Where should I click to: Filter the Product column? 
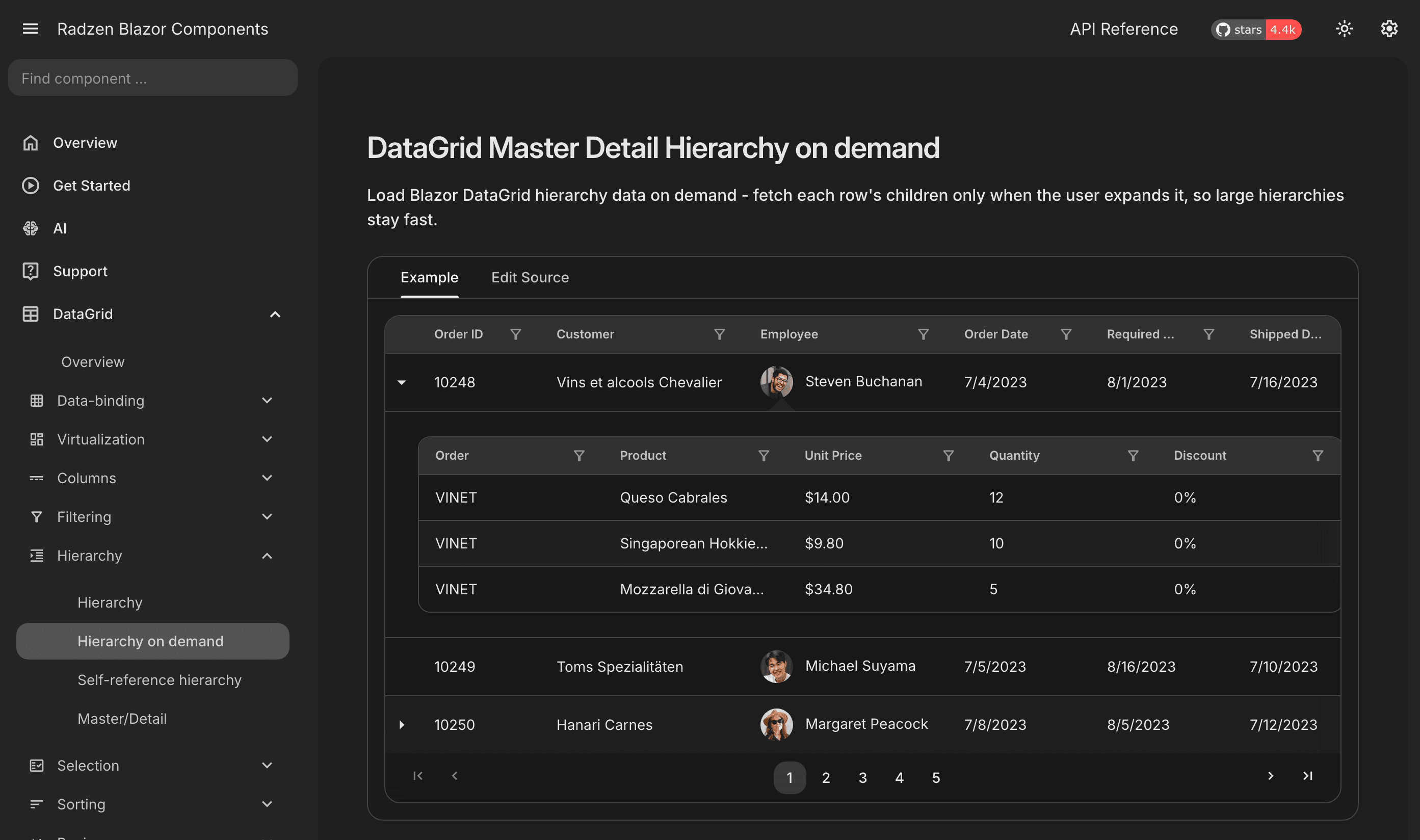point(764,456)
